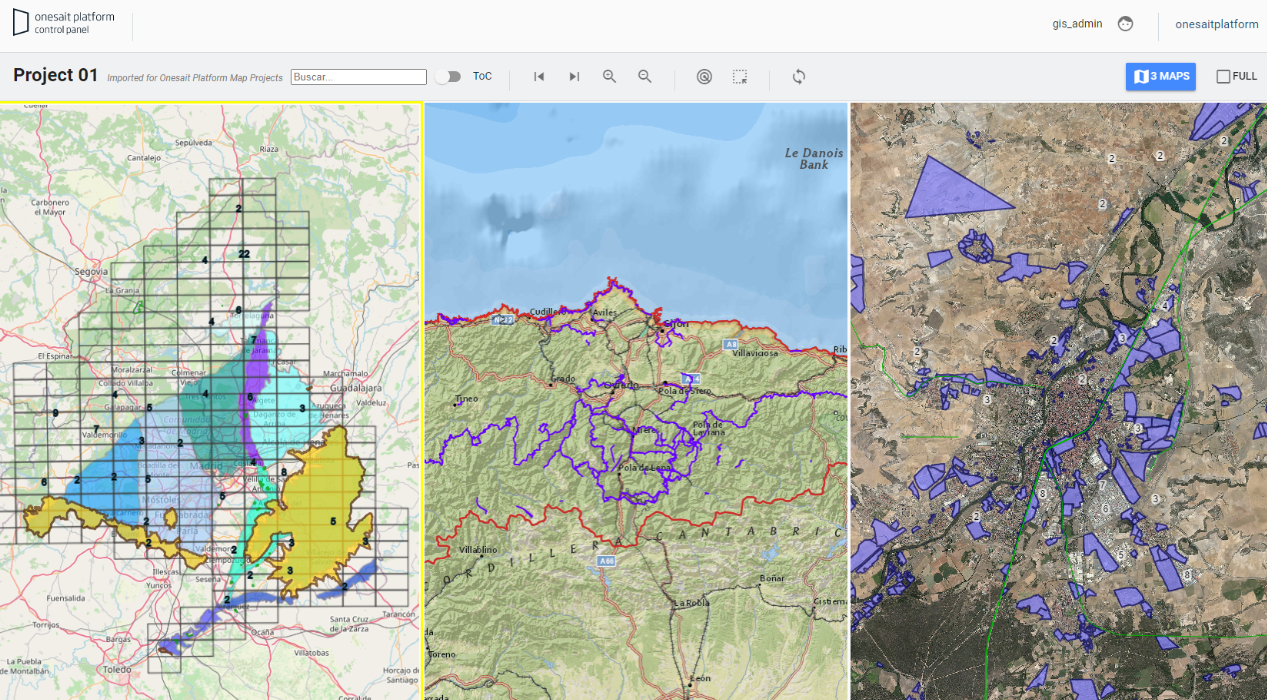
Task: Zoom out using the magnifier minus icon
Action: pos(645,76)
